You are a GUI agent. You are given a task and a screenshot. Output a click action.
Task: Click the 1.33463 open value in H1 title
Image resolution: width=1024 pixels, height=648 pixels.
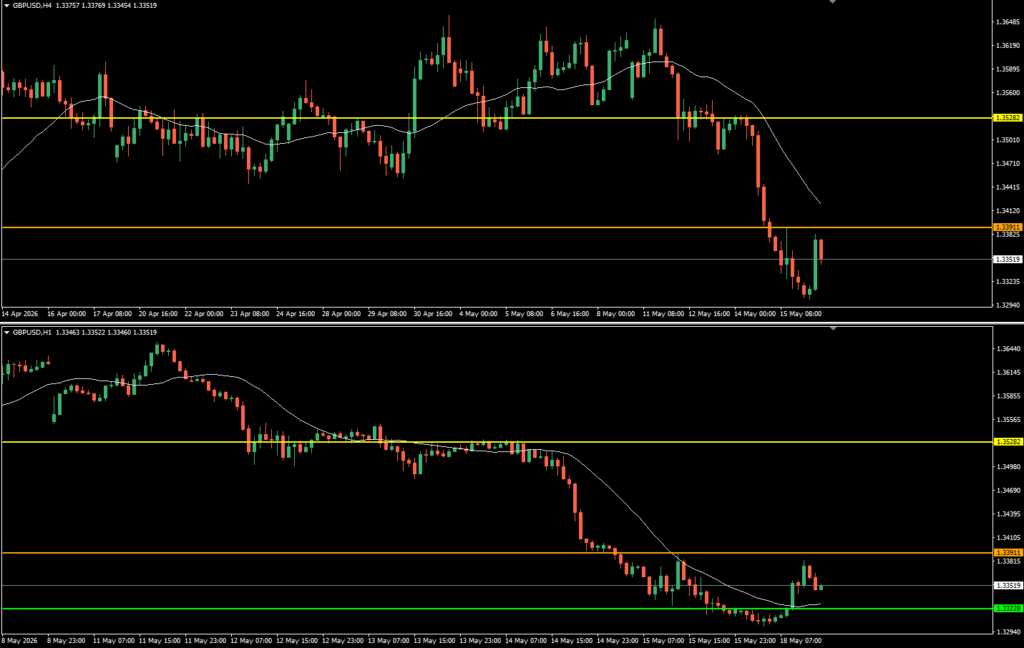(67, 332)
